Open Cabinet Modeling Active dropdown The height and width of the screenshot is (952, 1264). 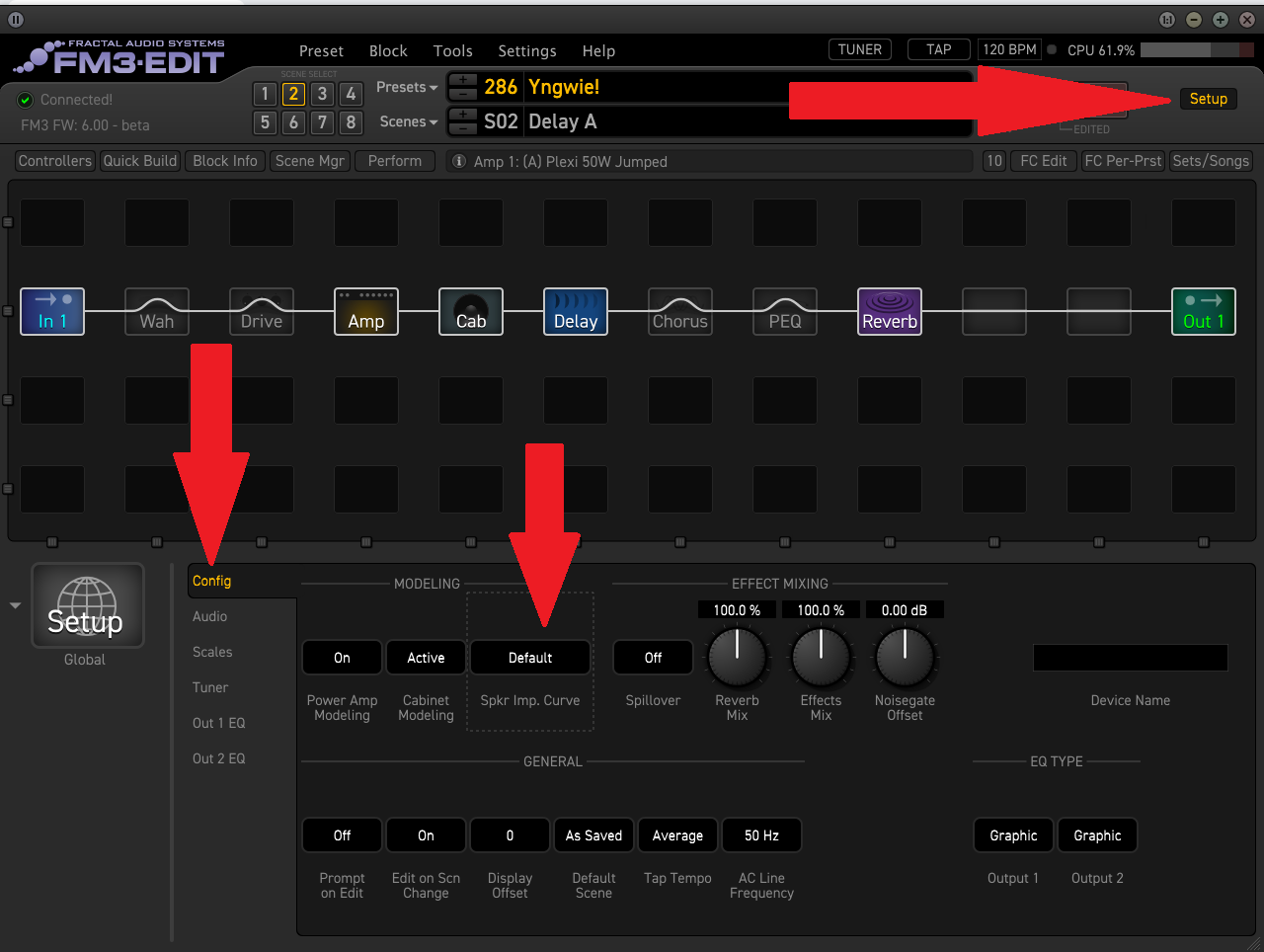click(426, 658)
